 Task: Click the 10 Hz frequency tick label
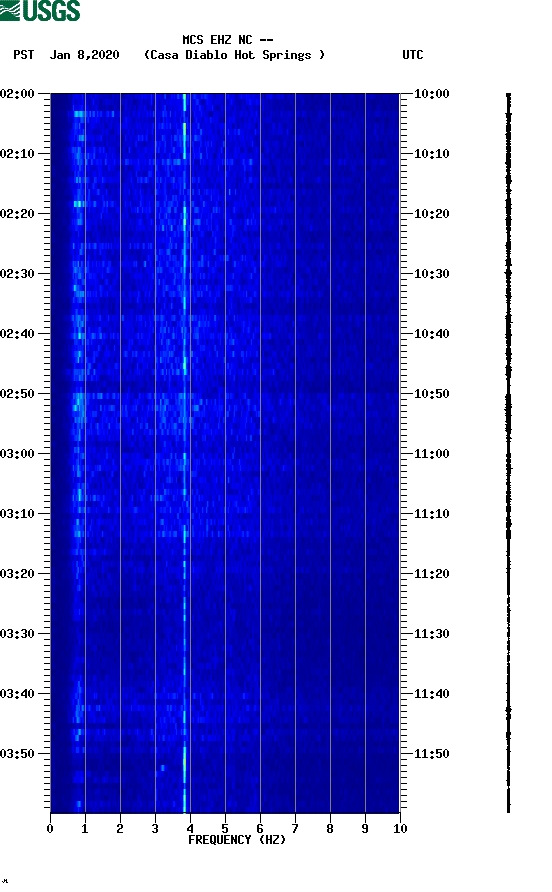click(x=400, y=828)
